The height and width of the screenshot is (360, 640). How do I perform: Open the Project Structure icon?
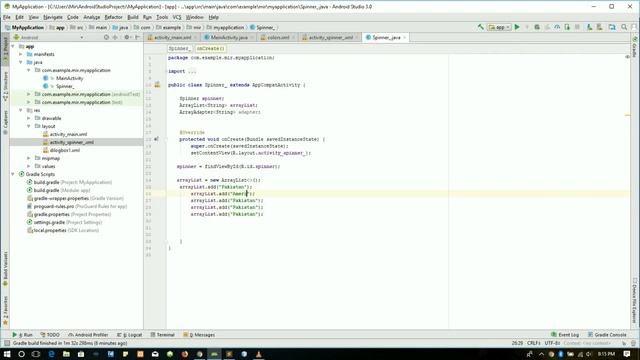[612, 27]
